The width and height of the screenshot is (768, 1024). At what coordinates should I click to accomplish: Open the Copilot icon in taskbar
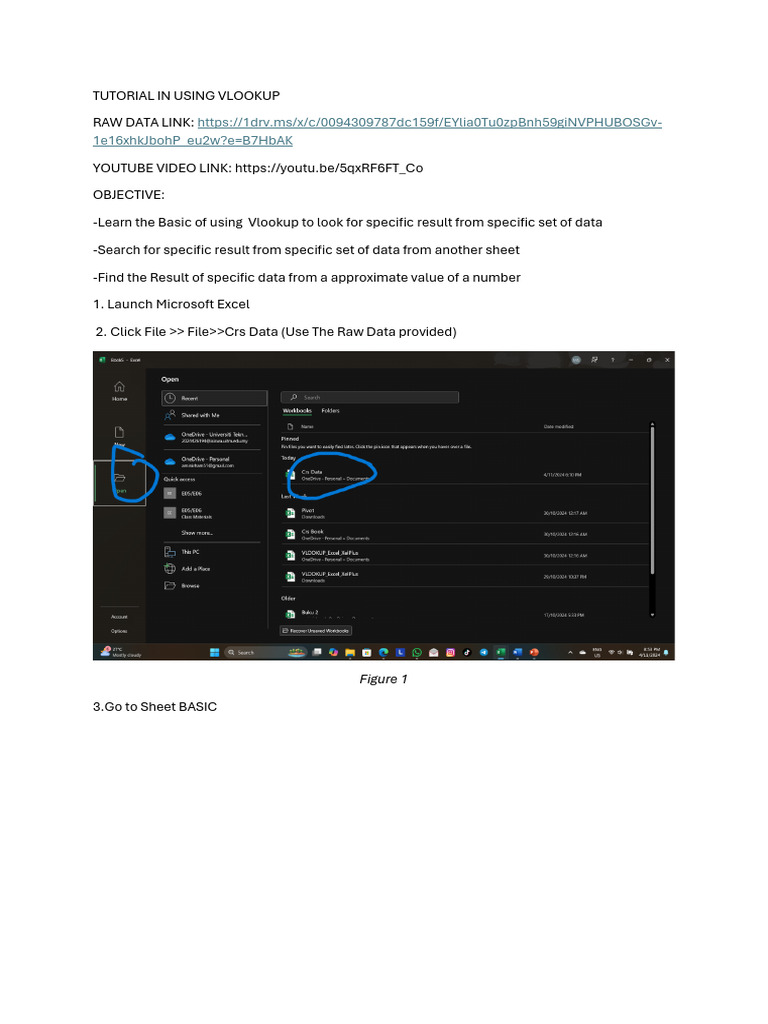333,652
